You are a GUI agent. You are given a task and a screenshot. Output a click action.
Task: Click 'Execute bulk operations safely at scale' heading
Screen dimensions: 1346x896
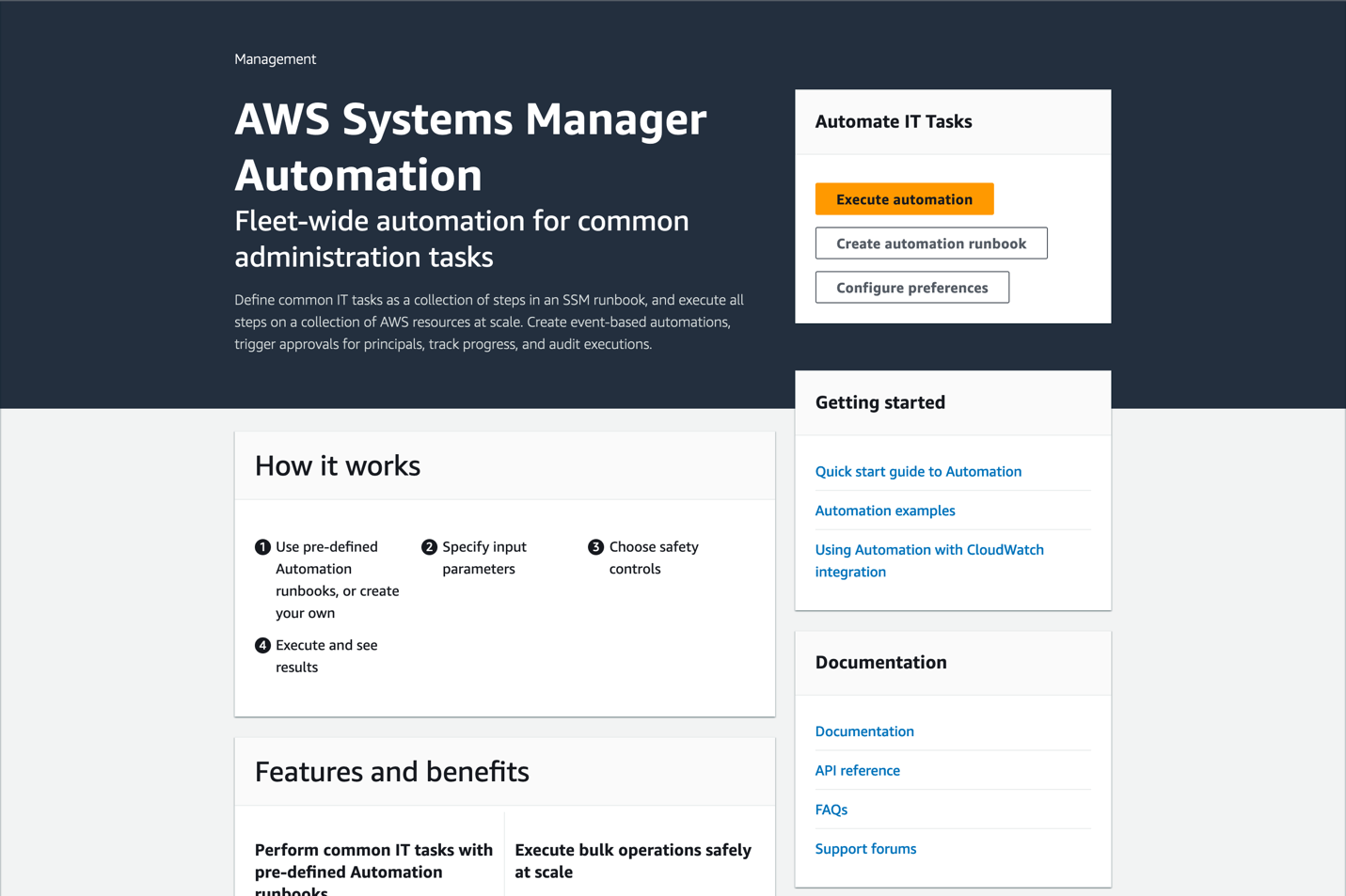pyautogui.click(x=633, y=861)
